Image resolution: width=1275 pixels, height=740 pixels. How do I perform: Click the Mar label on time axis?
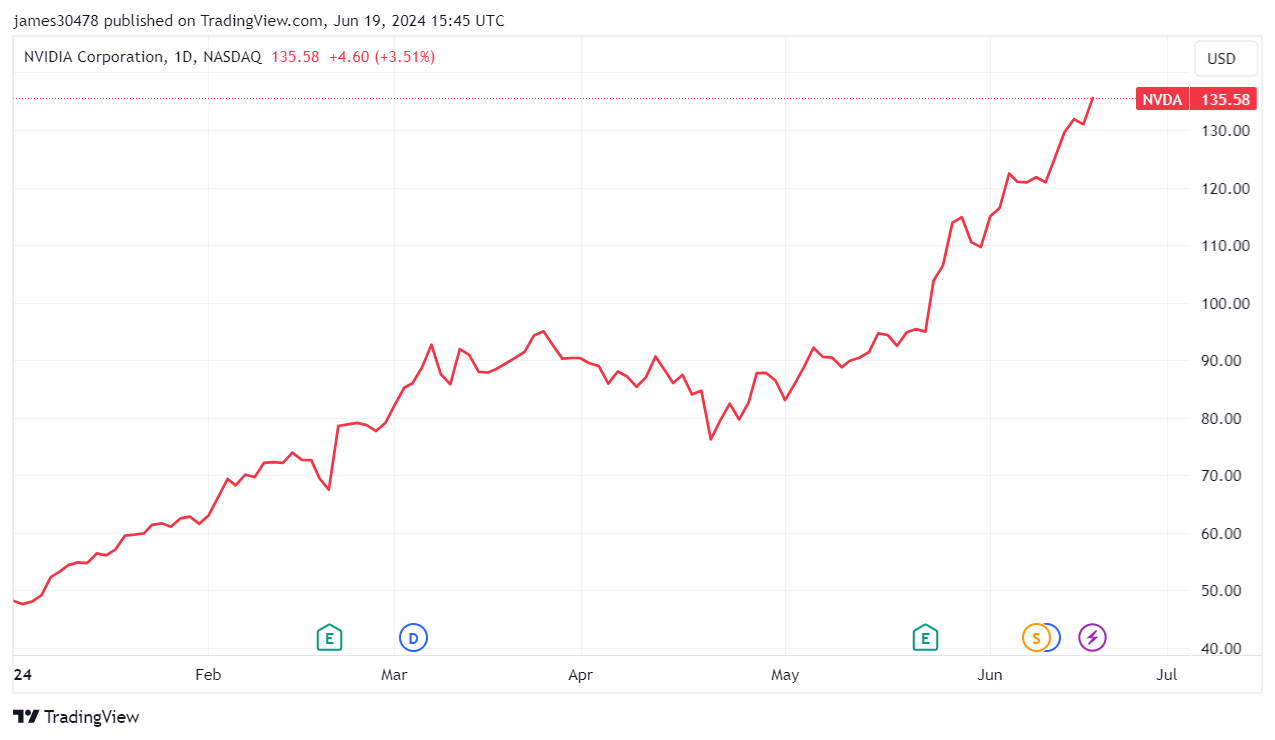click(394, 675)
